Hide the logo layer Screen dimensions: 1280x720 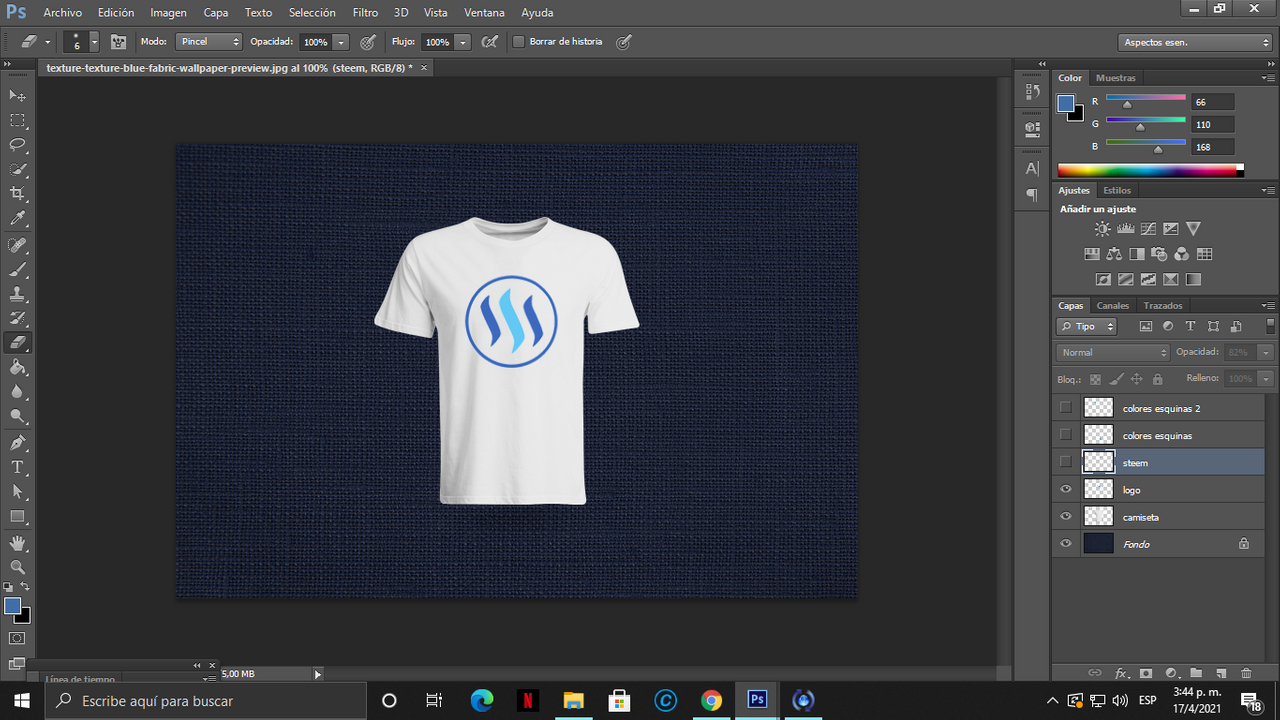(1066, 489)
